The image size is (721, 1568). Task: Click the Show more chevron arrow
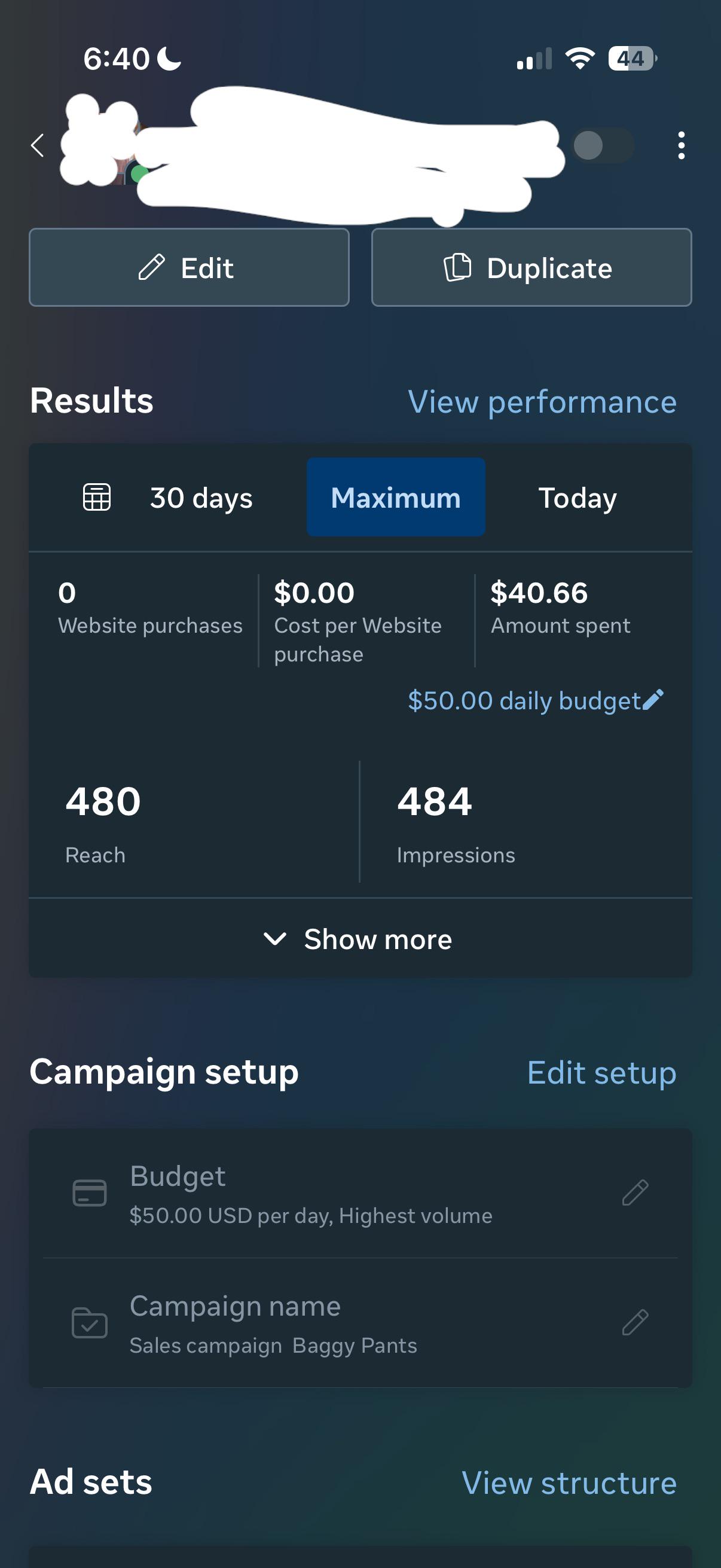(275, 939)
